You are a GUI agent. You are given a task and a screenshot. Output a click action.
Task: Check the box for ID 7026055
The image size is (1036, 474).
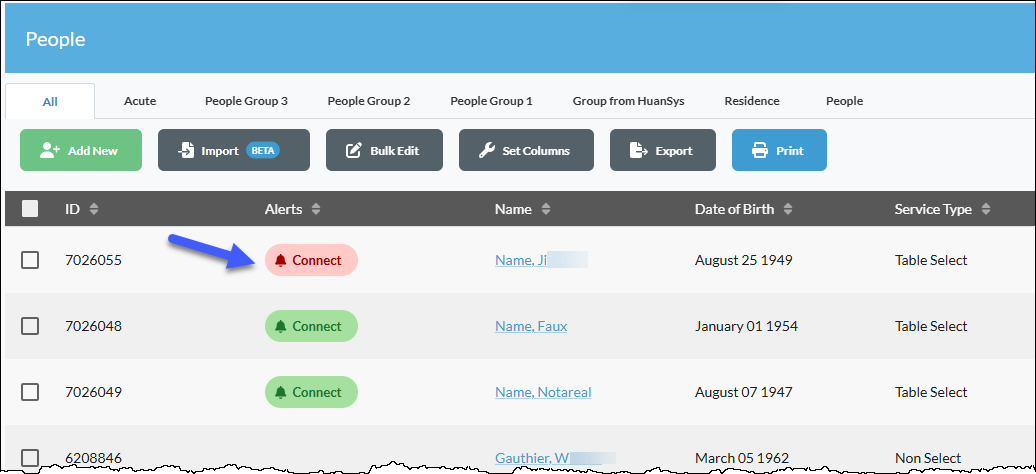pos(30,260)
